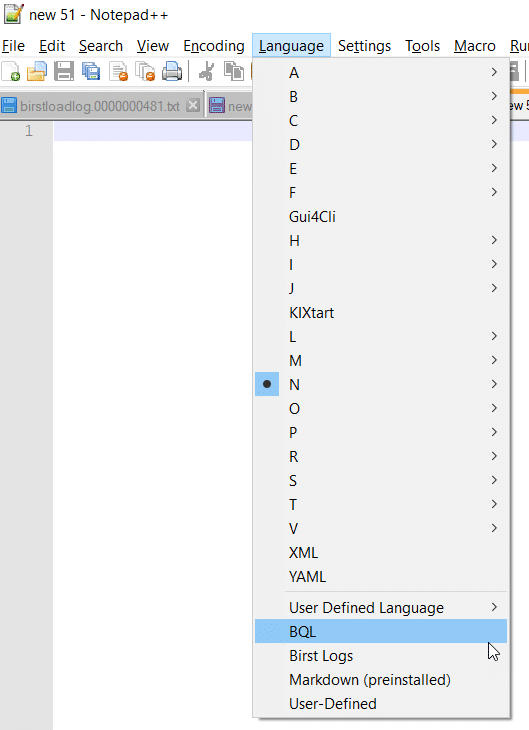Expand the O languages submenu
The image size is (529, 730).
tap(381, 409)
